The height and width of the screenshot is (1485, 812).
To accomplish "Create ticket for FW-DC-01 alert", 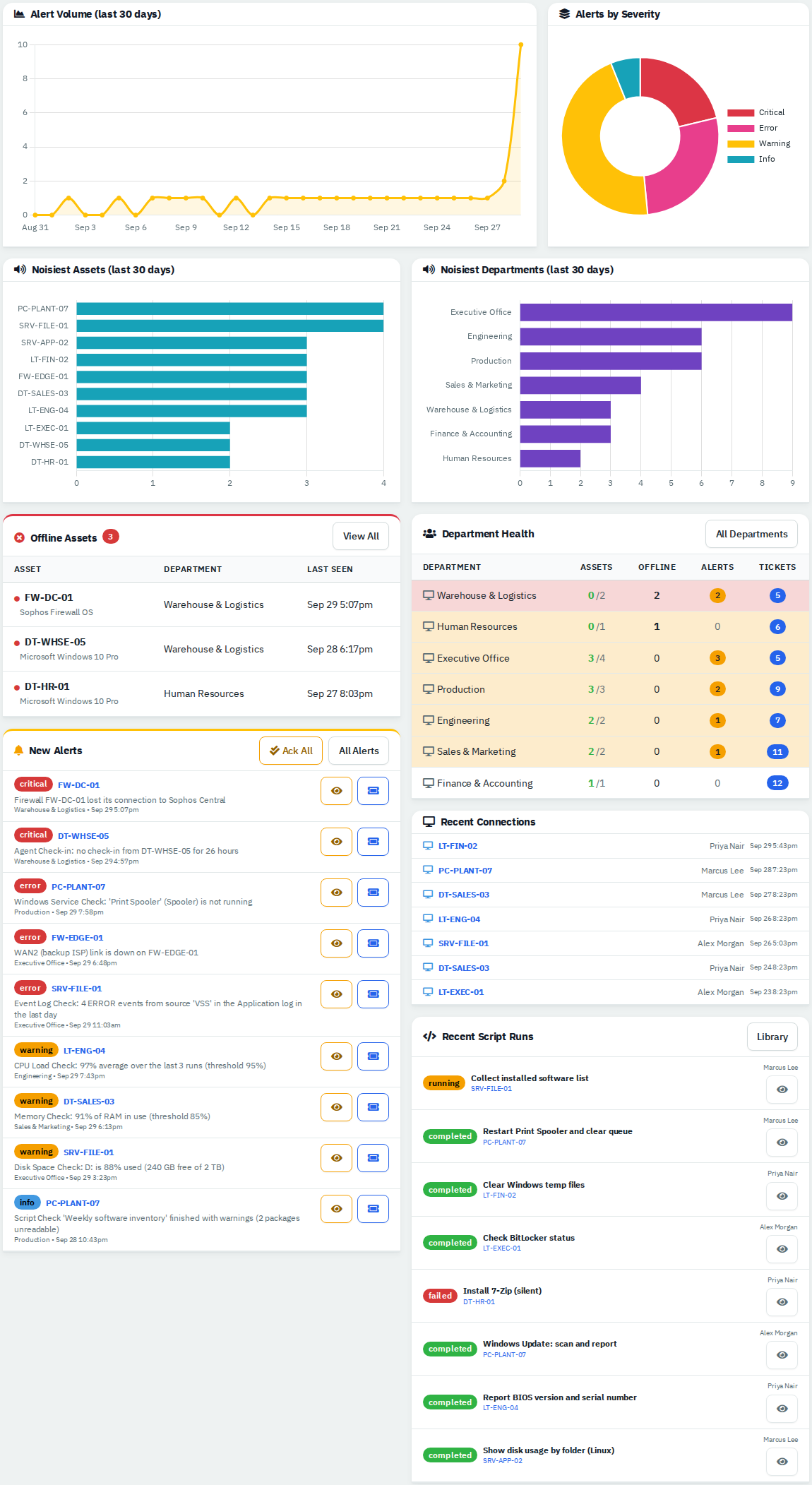I will tap(373, 791).
